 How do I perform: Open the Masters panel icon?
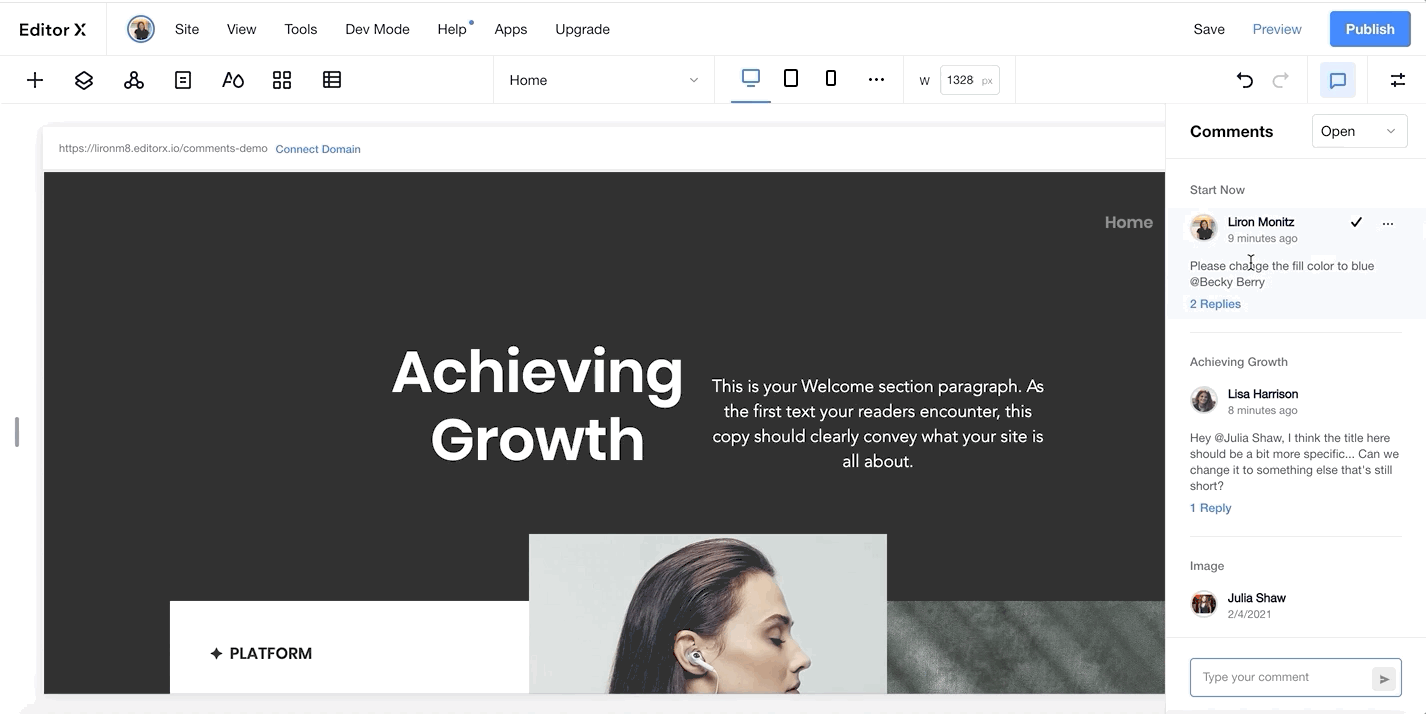coord(134,80)
